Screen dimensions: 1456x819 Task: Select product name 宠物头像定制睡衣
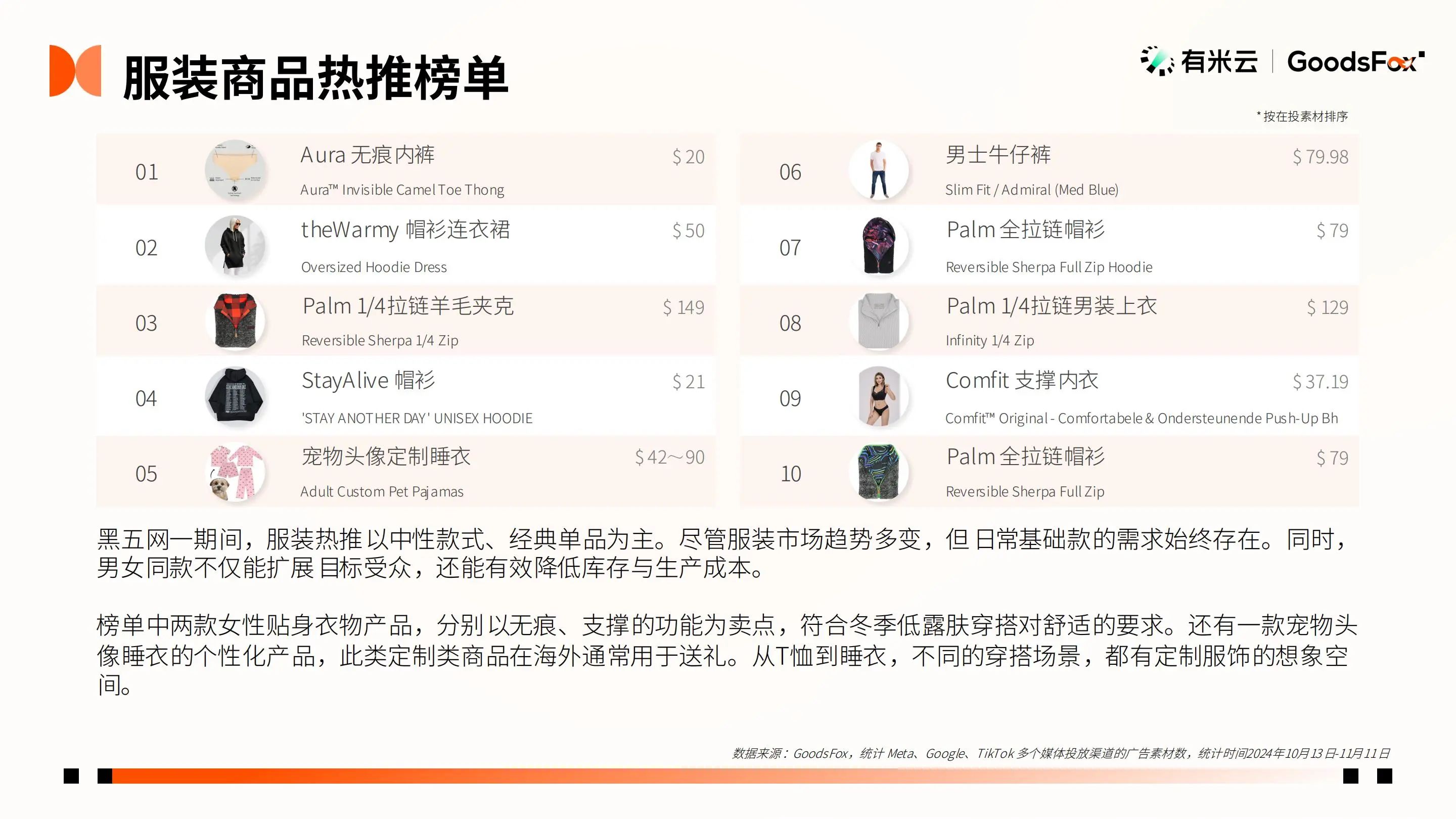pos(386,456)
